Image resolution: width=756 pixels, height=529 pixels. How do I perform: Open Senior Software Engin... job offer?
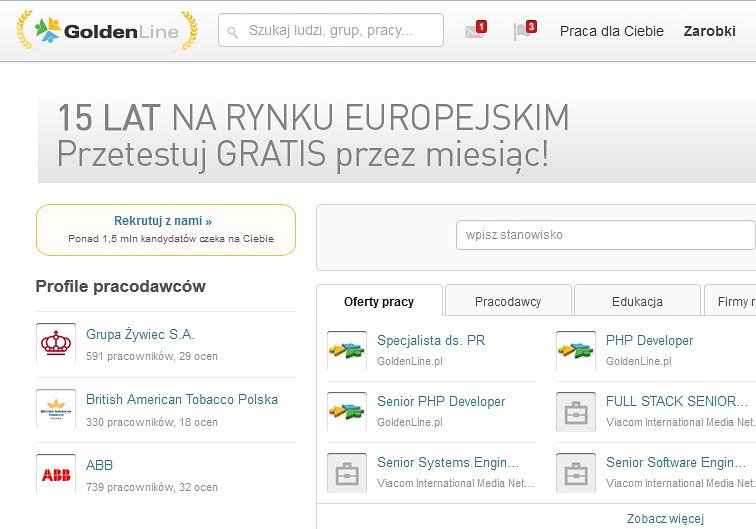pyautogui.click(x=676, y=462)
